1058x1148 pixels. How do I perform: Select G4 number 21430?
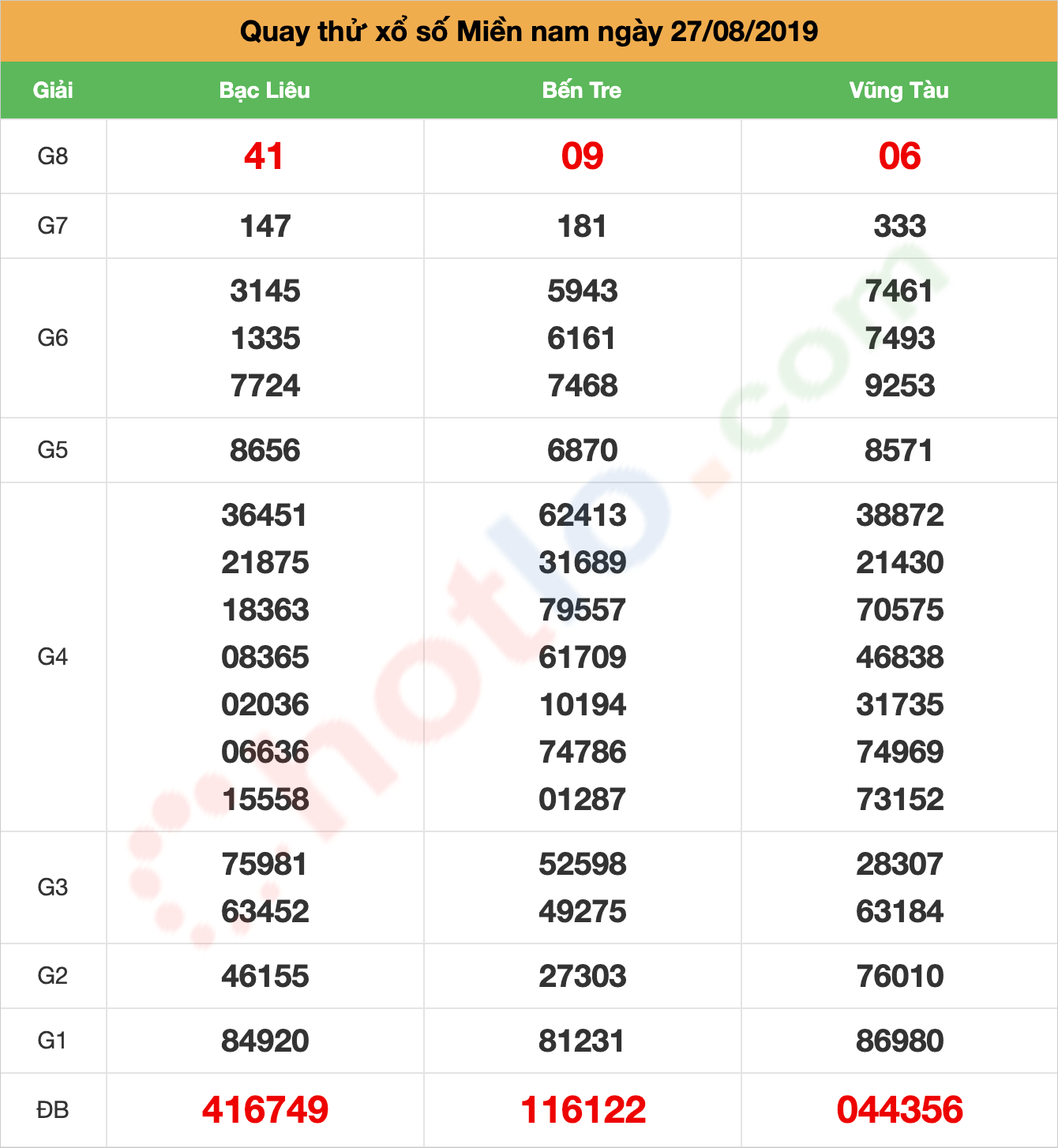point(900,563)
